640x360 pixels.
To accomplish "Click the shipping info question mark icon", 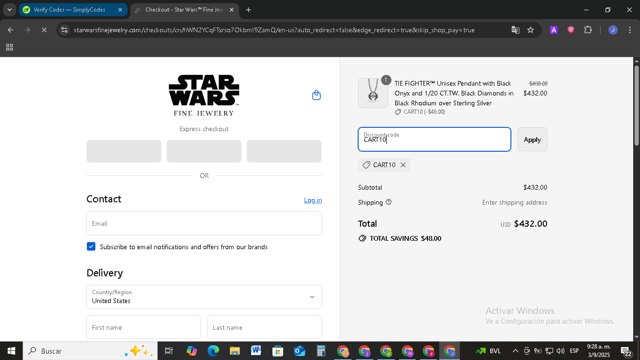I will tap(389, 202).
